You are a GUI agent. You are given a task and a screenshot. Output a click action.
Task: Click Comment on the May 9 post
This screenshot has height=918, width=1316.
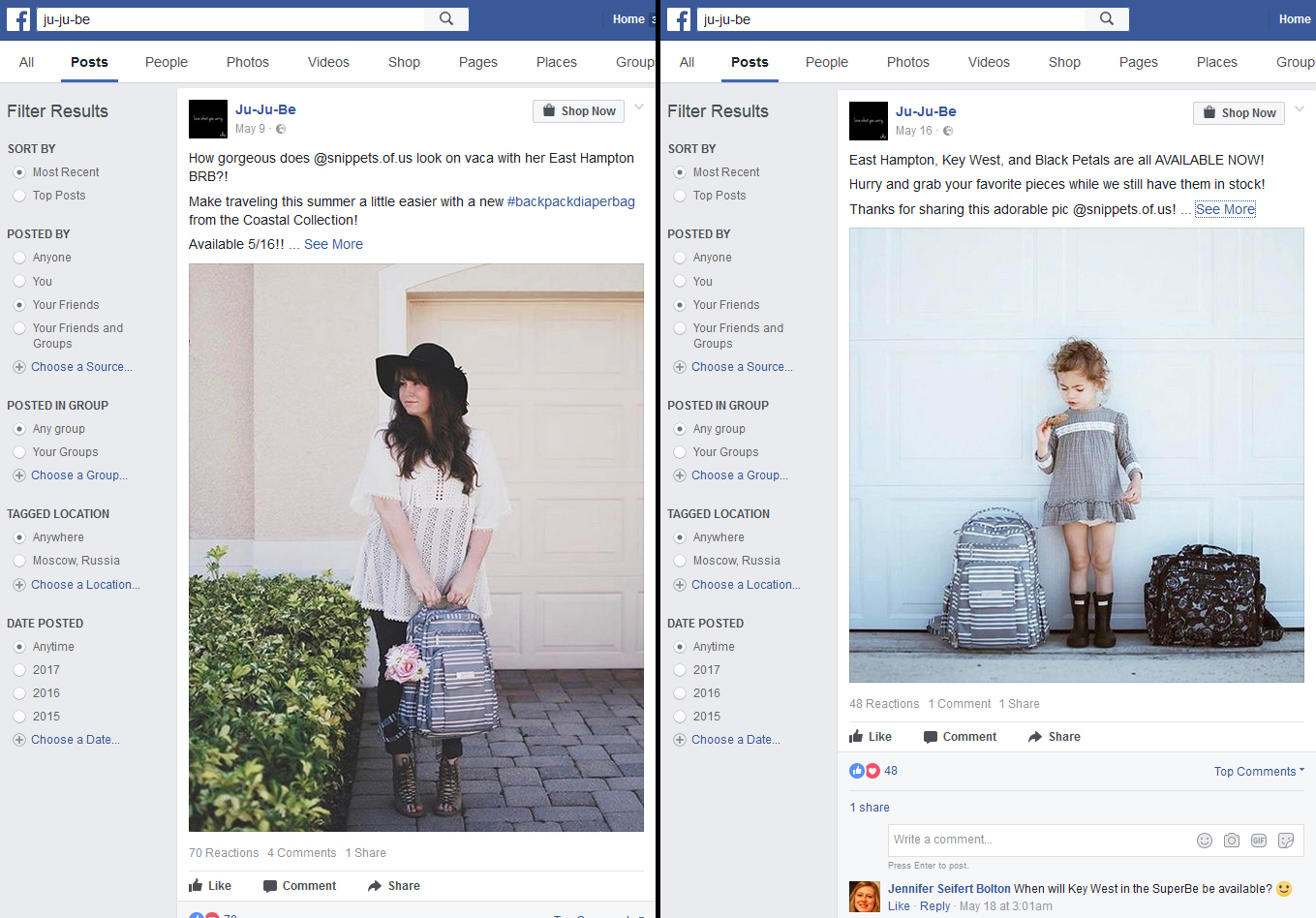point(300,886)
